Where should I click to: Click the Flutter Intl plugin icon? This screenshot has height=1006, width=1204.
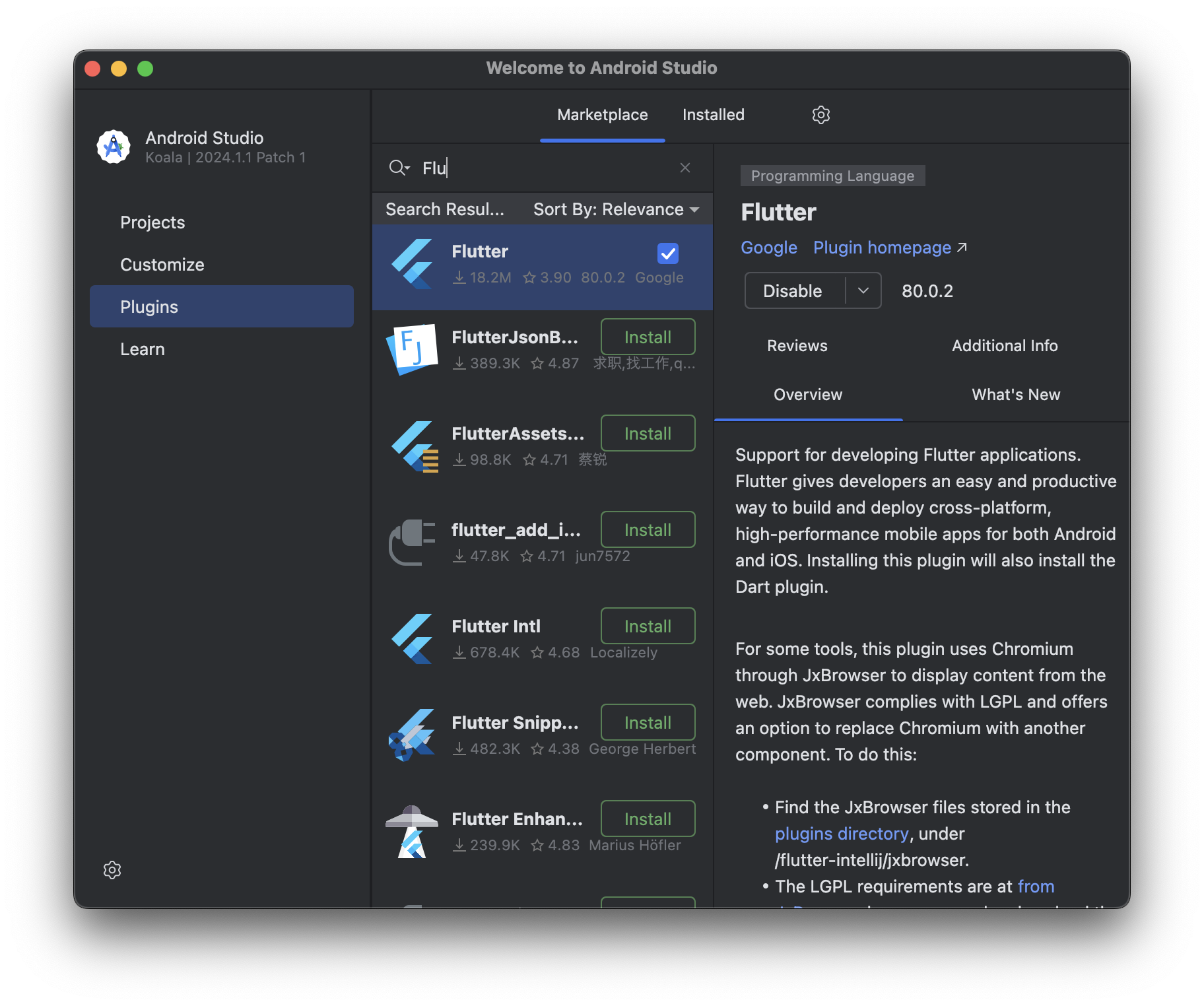pyautogui.click(x=413, y=638)
